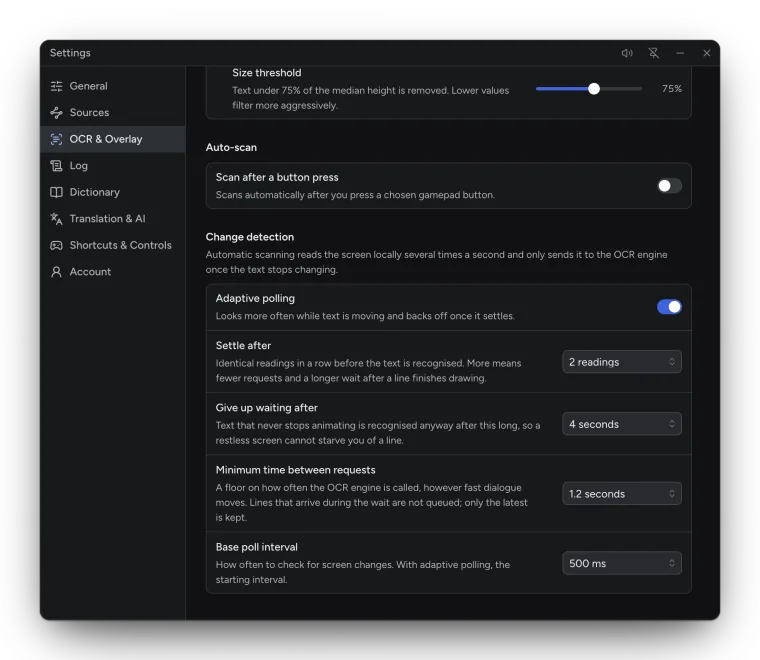Screen dimensions: 760x660
Task: Open Translation & AI settings
Action: click(113, 219)
